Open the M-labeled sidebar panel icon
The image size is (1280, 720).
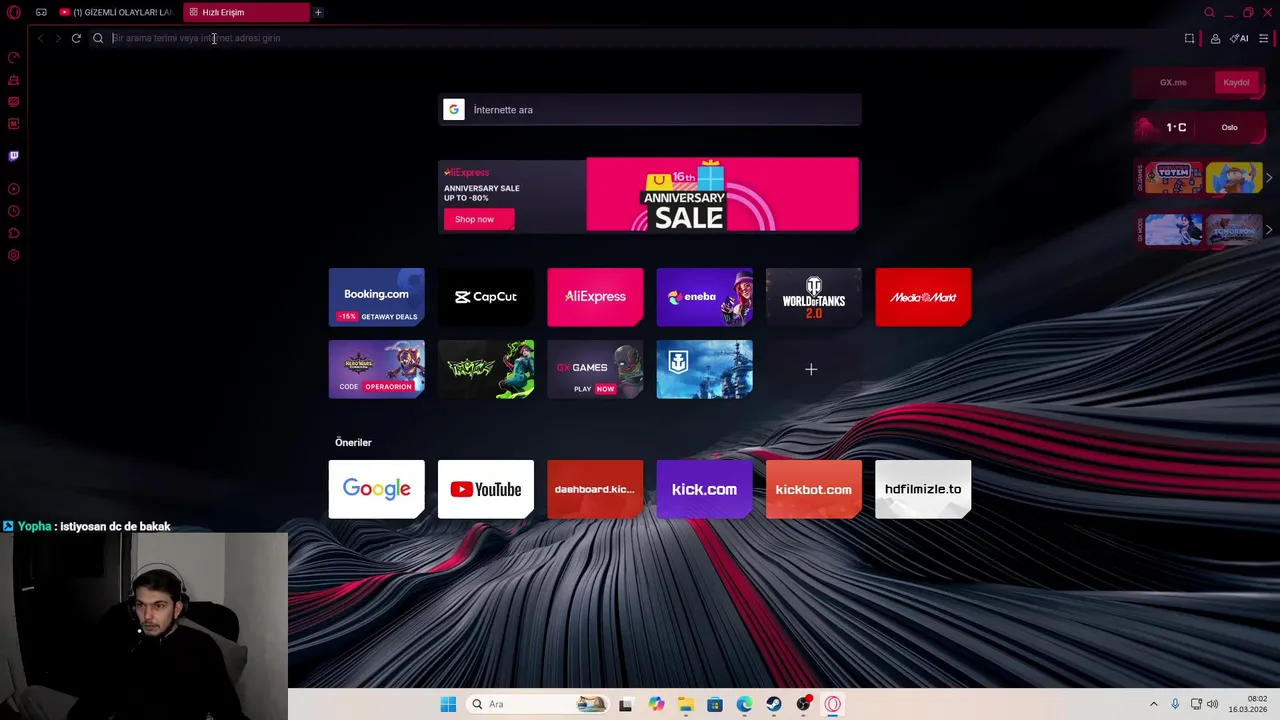14,124
